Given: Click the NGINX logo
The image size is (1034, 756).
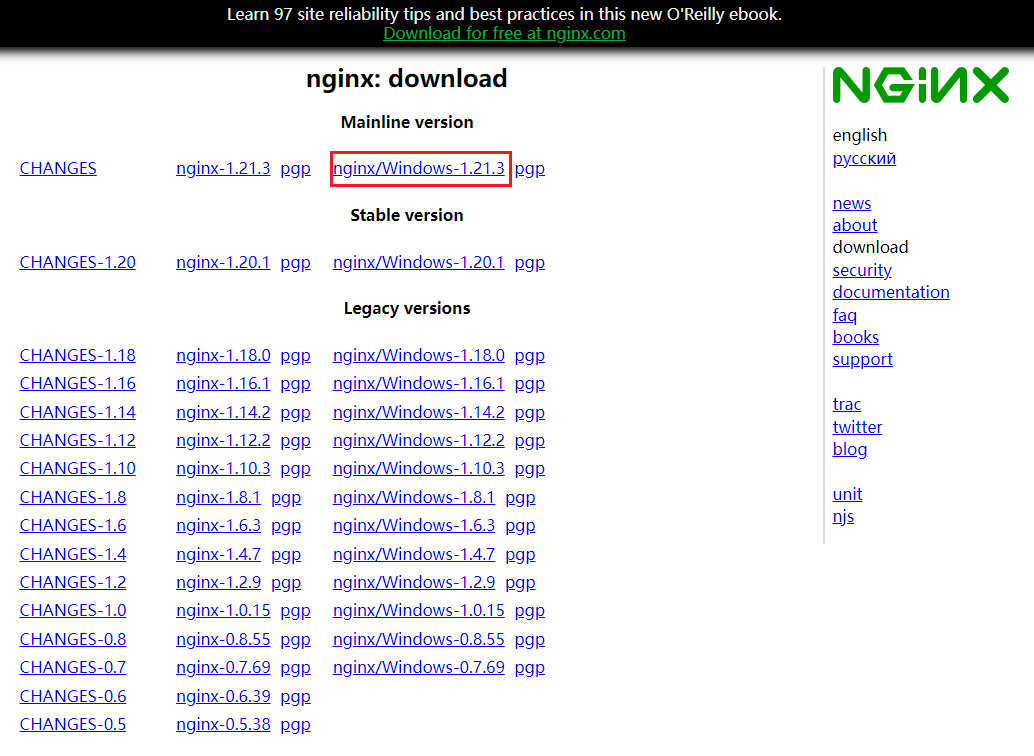Looking at the screenshot, I should click(919, 86).
